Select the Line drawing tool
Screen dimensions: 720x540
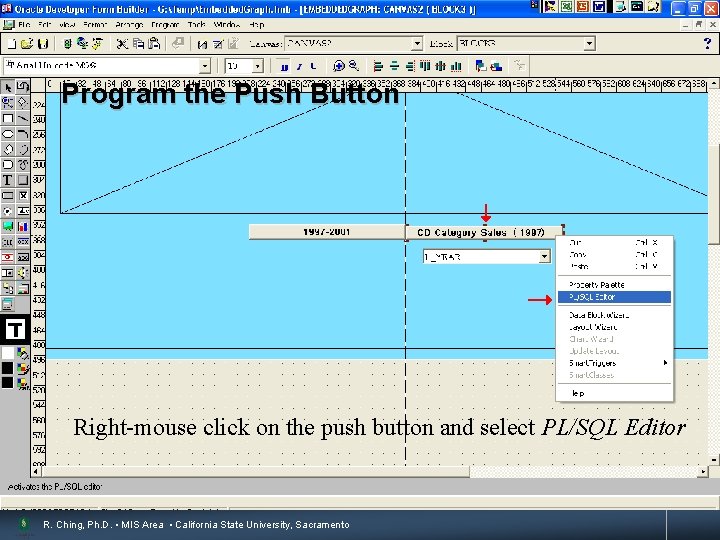coord(22,118)
